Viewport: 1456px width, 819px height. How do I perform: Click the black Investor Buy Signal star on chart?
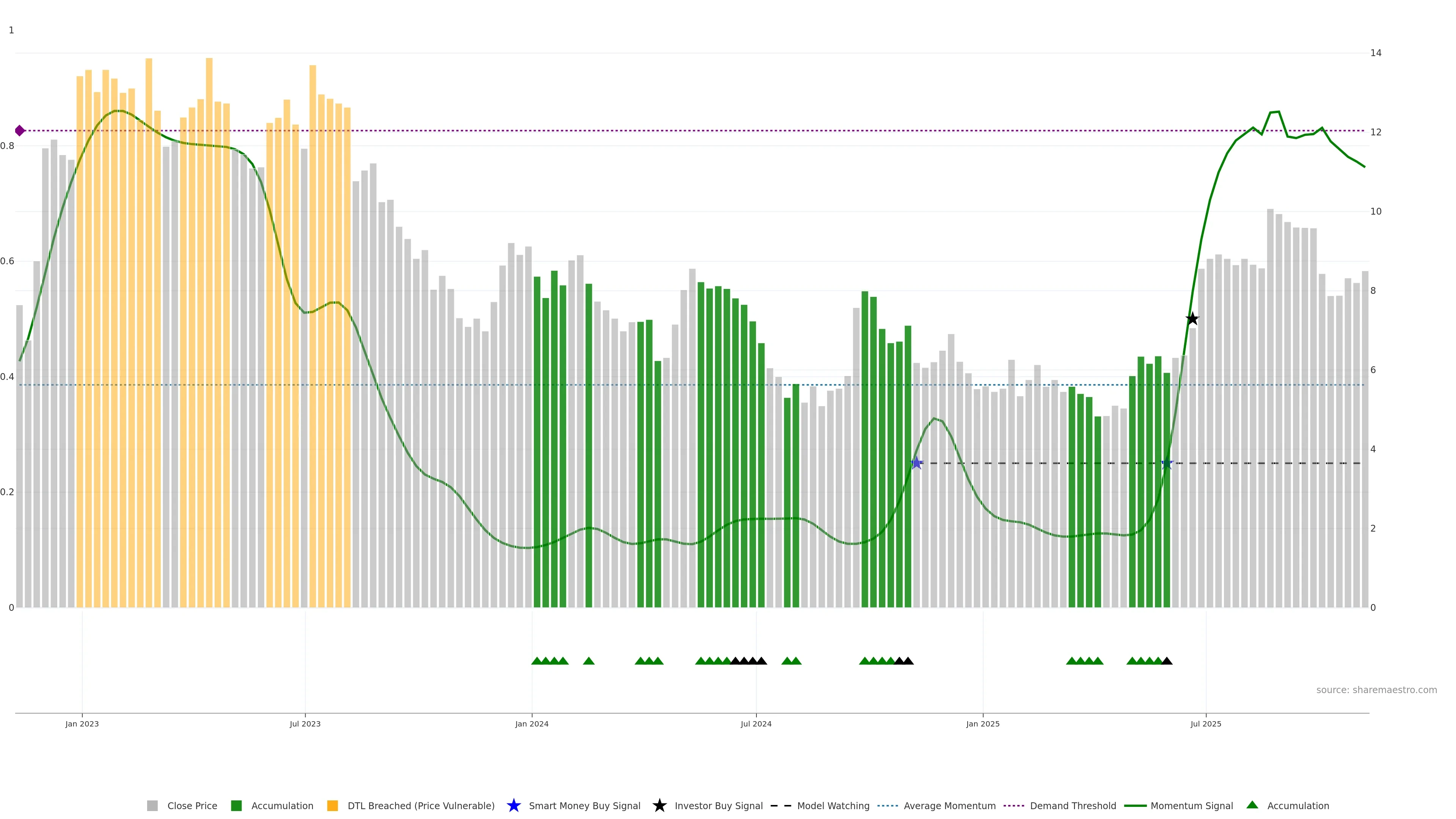[1192, 319]
